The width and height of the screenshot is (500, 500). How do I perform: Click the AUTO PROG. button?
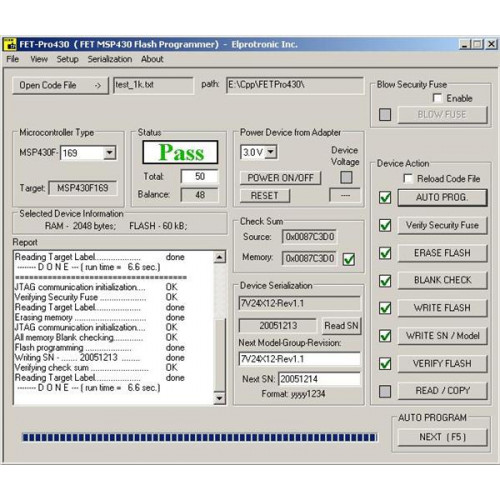click(x=442, y=198)
